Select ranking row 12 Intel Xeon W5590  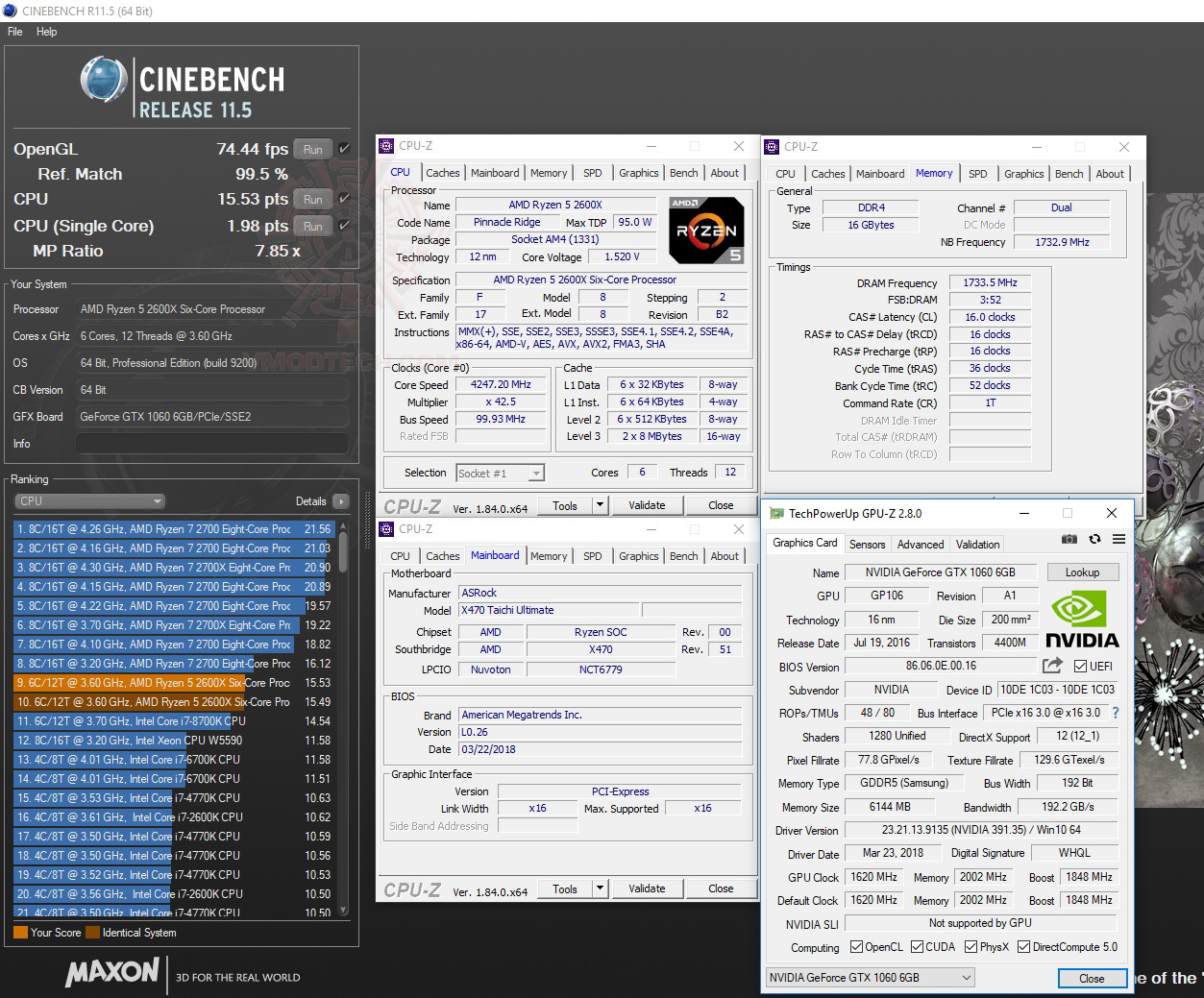173,741
